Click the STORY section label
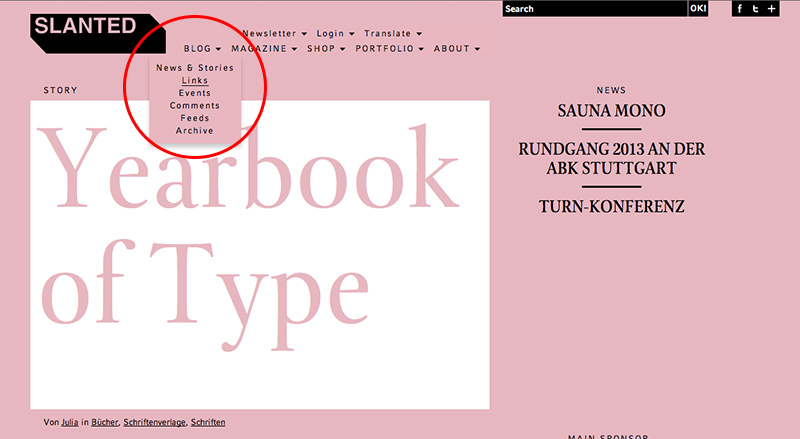Viewport: 800px width, 439px height. [60, 90]
